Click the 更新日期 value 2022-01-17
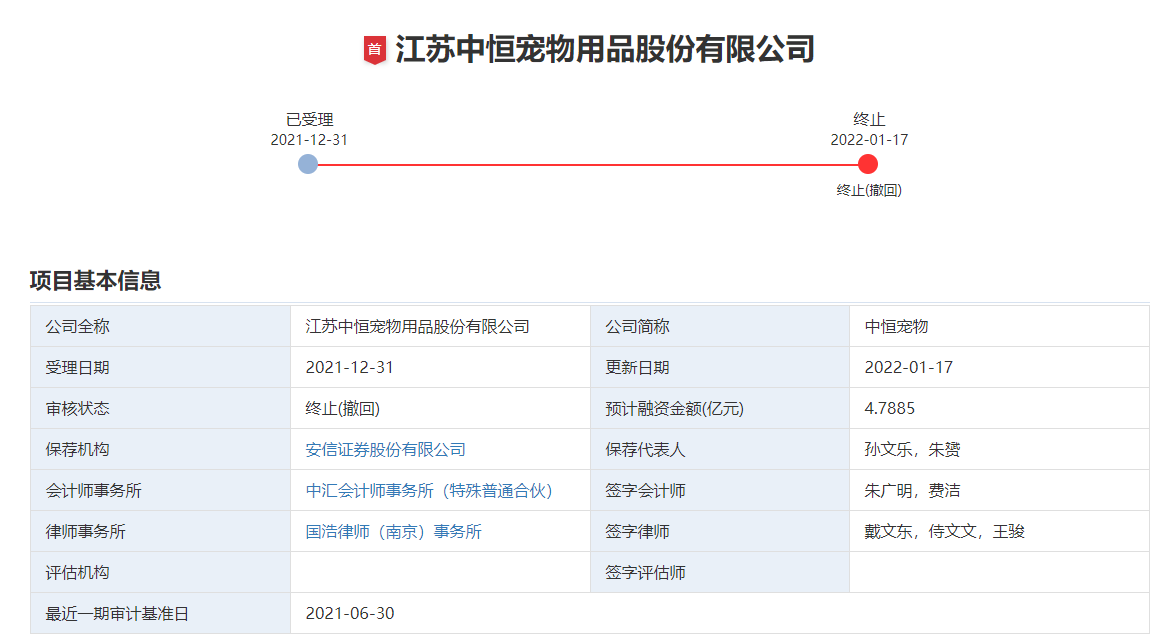The height and width of the screenshot is (634, 1151). (x=909, y=368)
